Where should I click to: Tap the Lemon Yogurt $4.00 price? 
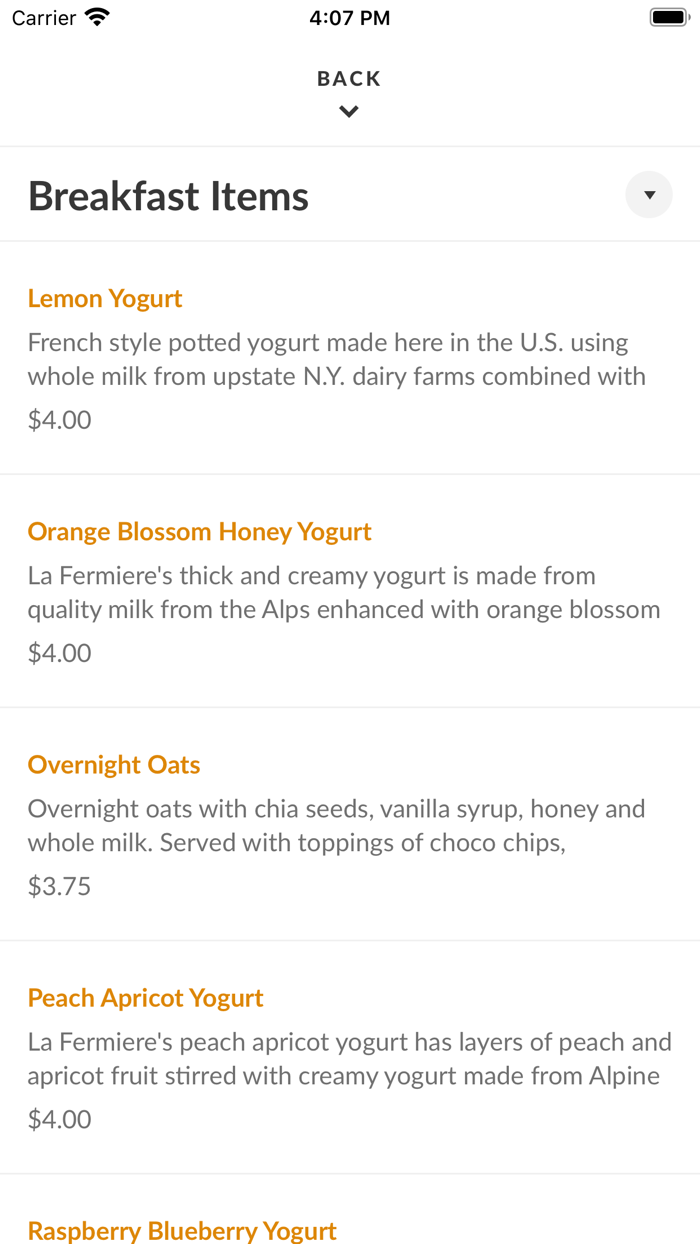click(x=60, y=420)
